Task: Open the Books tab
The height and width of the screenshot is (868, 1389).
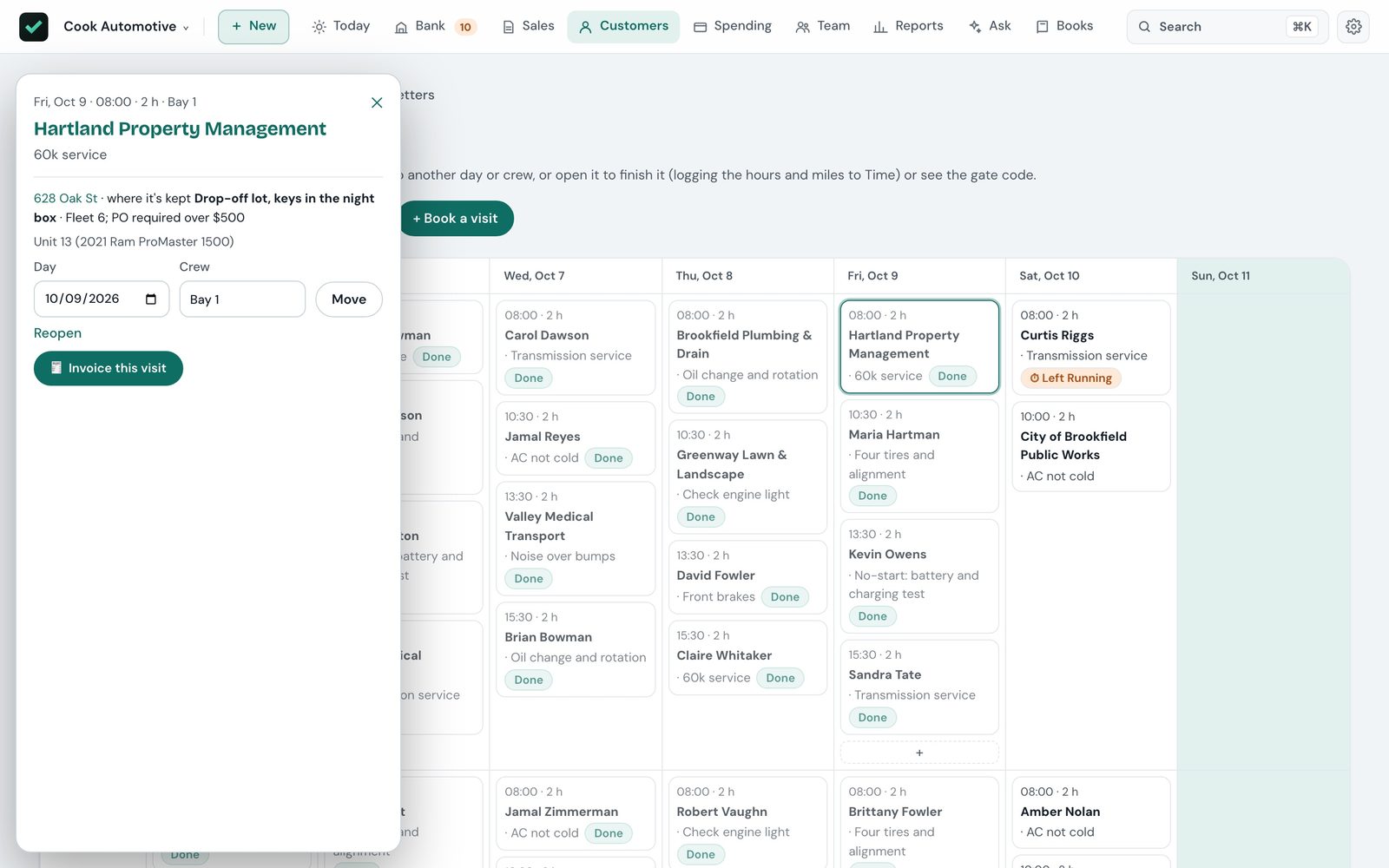Action: pyautogui.click(x=1064, y=26)
